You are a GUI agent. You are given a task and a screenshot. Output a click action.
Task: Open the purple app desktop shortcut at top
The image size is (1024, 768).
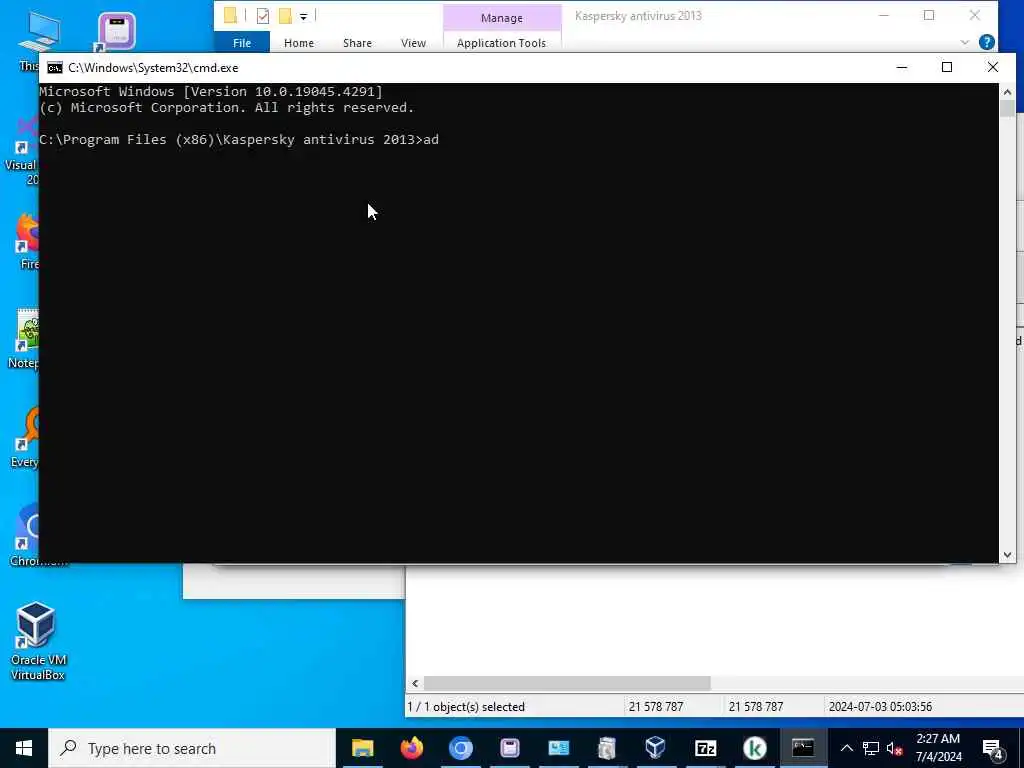click(x=116, y=31)
